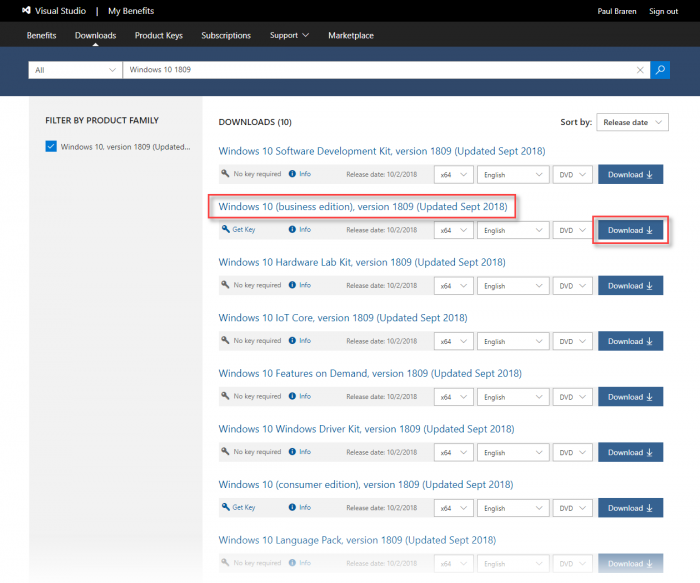Open the Sort by Release date dropdown
Viewport: 700px width, 583px height.
tap(632, 122)
